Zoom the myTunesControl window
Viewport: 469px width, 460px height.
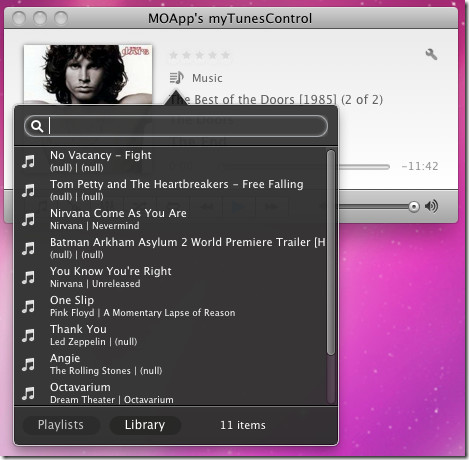click(x=61, y=18)
